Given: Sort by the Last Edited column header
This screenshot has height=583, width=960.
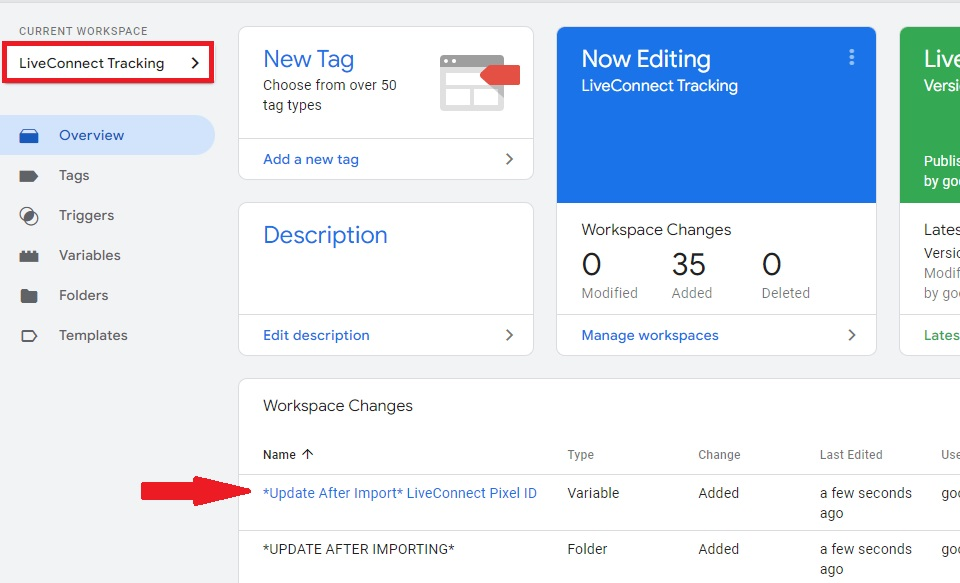Looking at the screenshot, I should coord(851,454).
